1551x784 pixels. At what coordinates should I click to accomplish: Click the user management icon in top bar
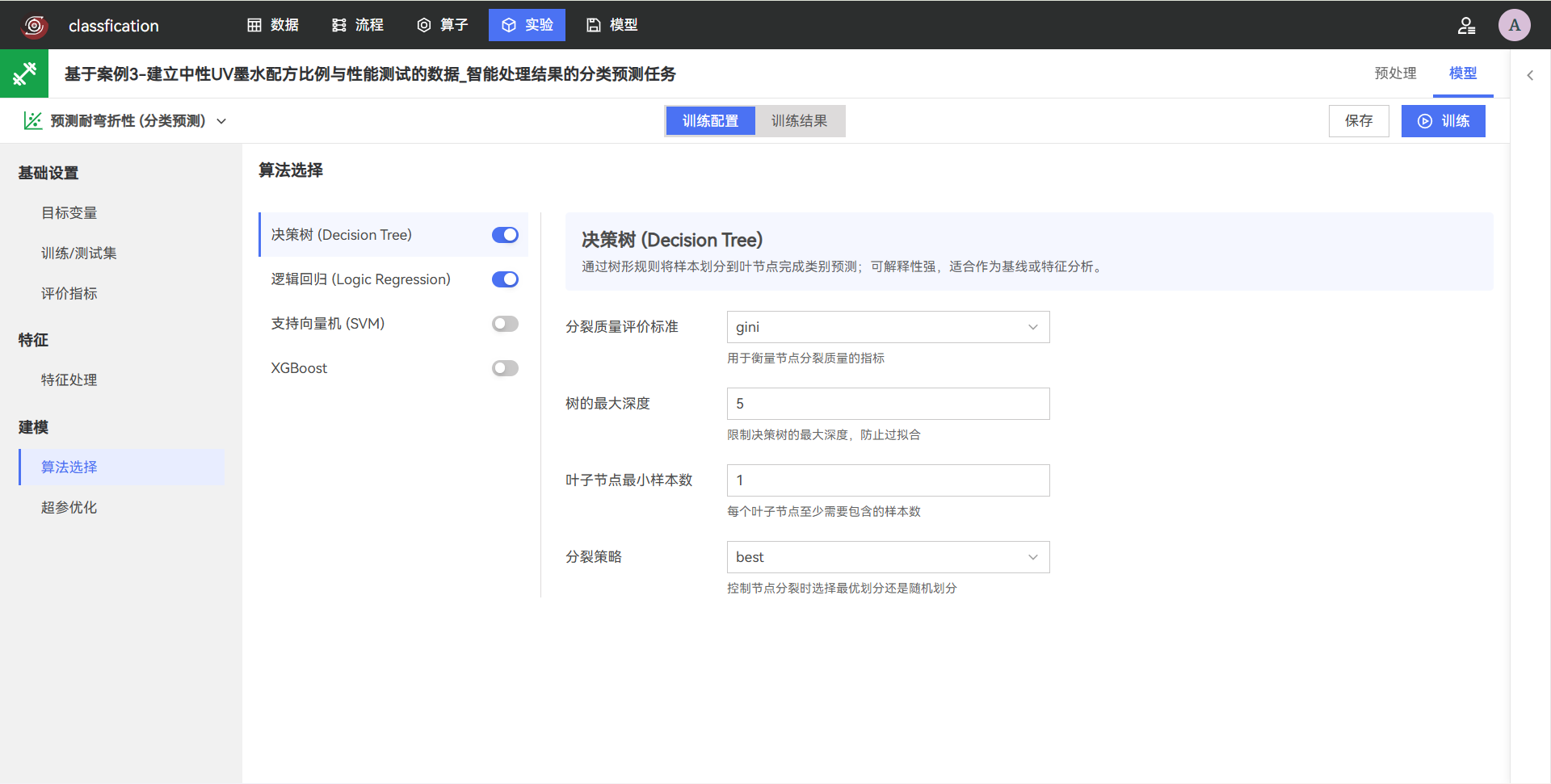1466,26
